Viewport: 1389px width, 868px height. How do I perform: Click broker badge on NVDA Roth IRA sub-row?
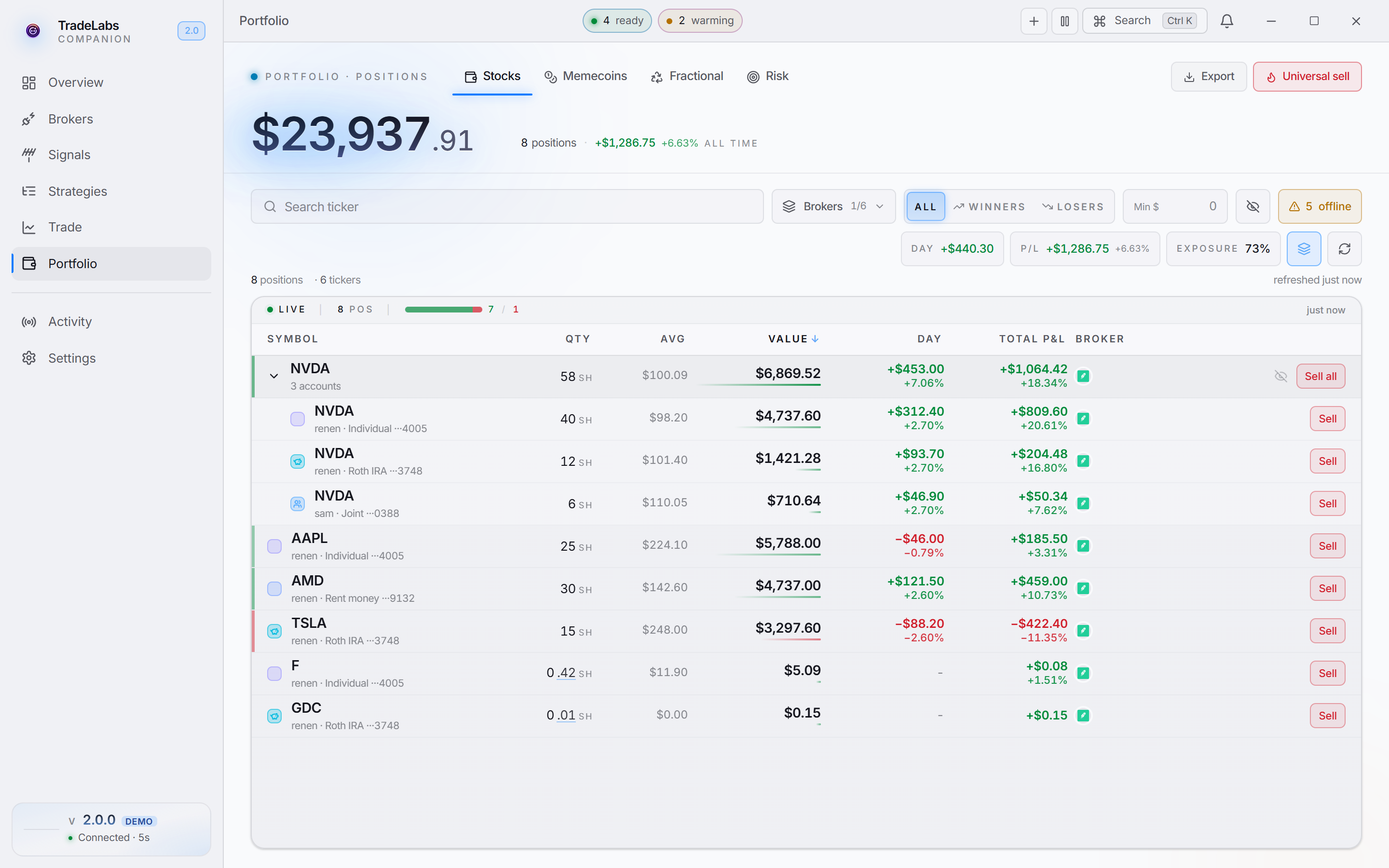[x=1083, y=461]
